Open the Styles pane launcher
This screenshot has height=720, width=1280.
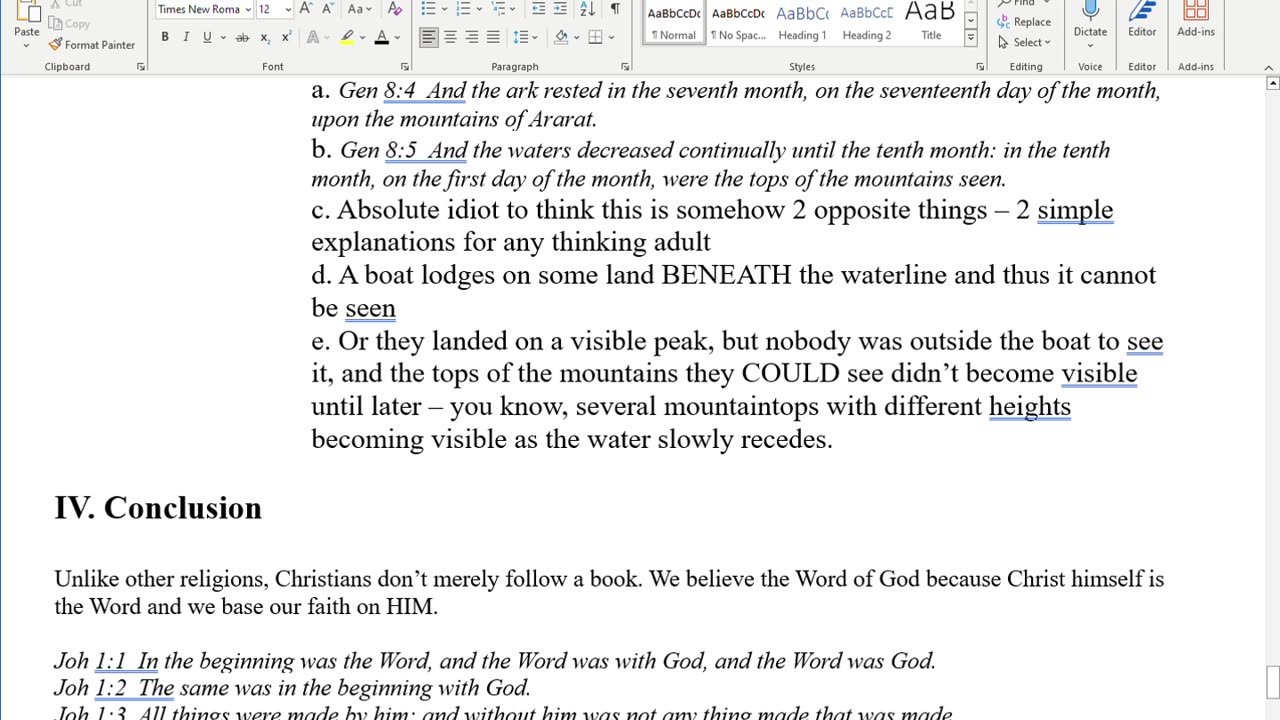coord(980,67)
